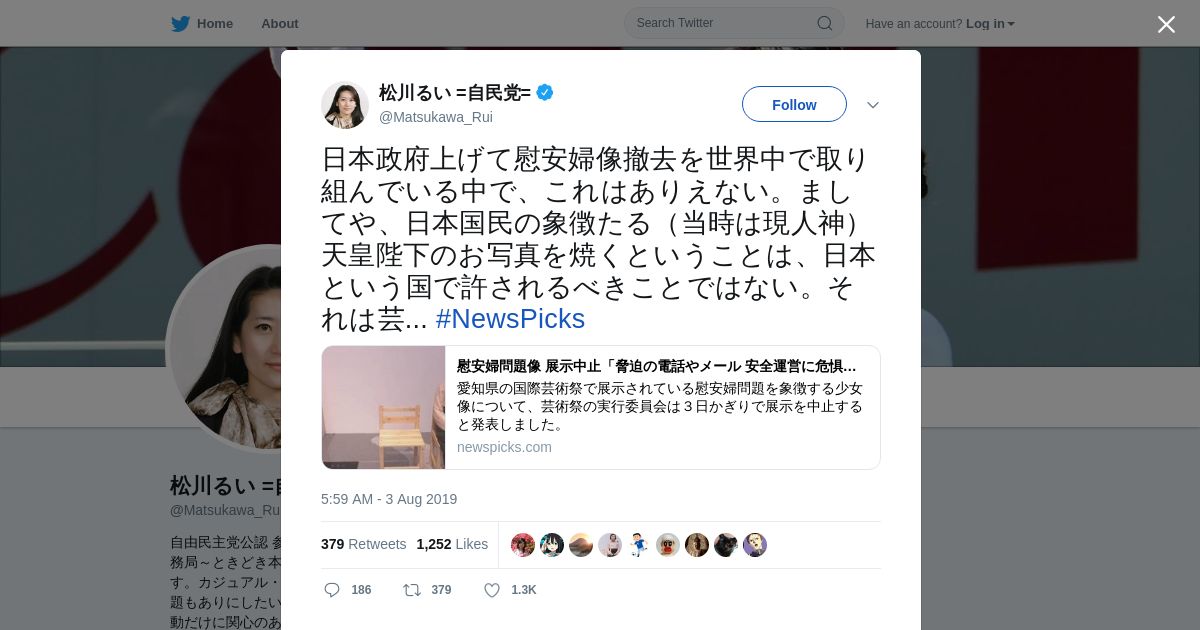Click the search magnifier icon
The width and height of the screenshot is (1200, 630).
[825, 23]
